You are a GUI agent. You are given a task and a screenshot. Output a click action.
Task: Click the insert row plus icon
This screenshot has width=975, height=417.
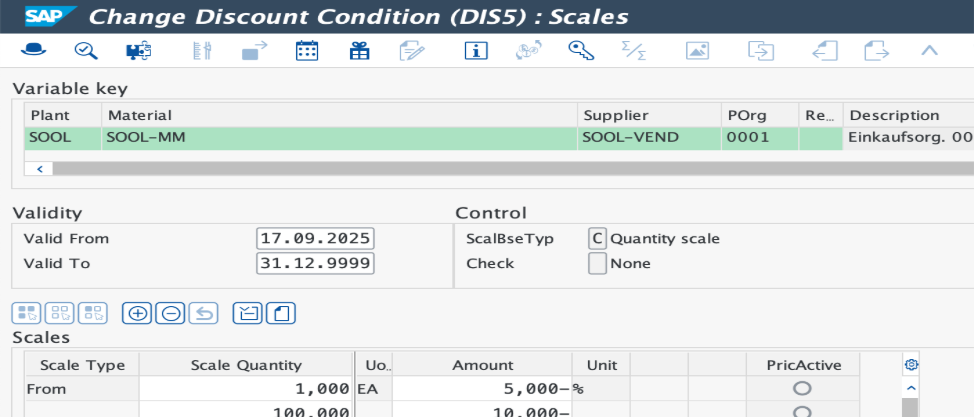coord(137,313)
